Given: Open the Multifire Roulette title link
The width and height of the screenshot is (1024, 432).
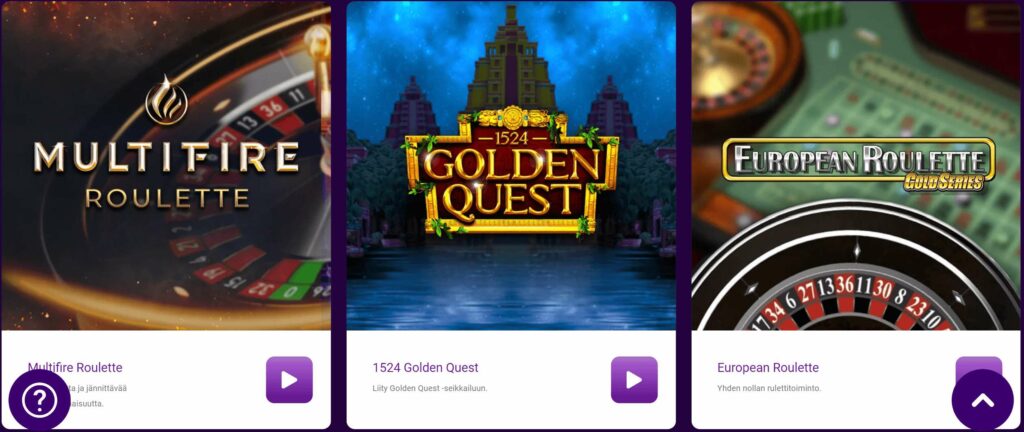Looking at the screenshot, I should tap(75, 367).
